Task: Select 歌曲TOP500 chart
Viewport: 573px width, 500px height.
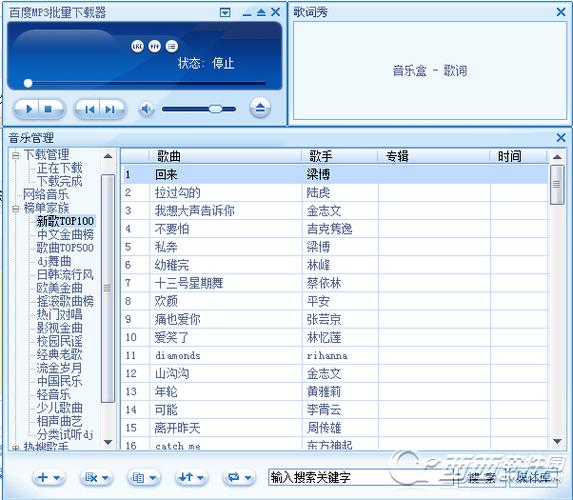Action: coord(65,248)
